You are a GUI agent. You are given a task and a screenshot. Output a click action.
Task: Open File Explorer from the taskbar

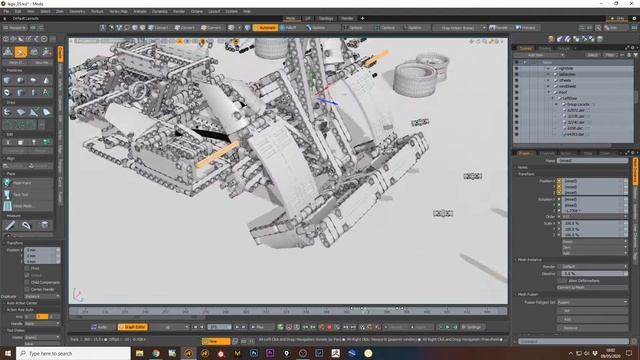[x=139, y=353]
